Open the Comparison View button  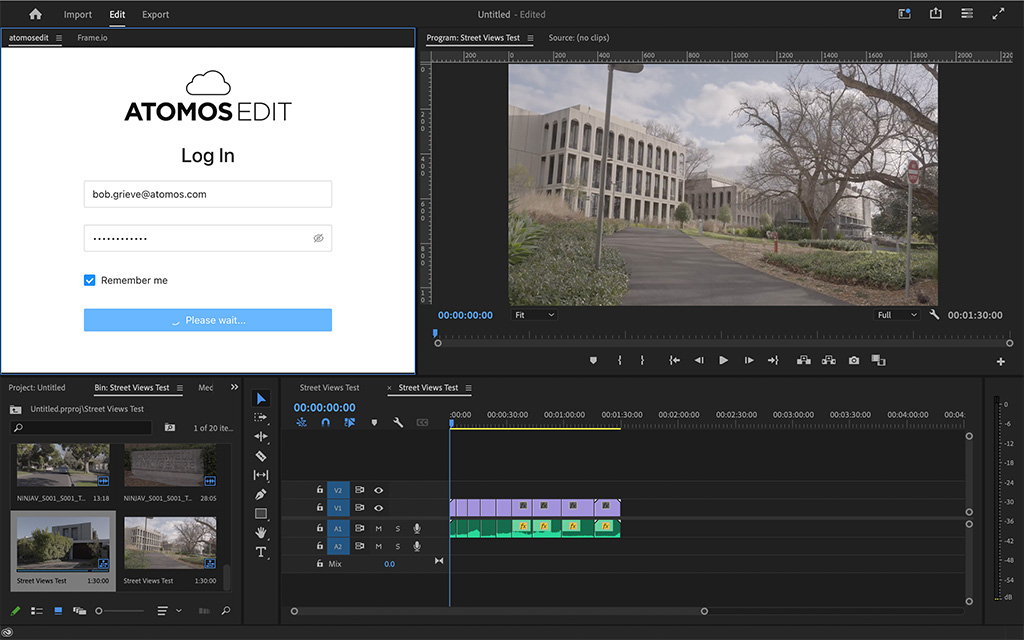(x=878, y=360)
